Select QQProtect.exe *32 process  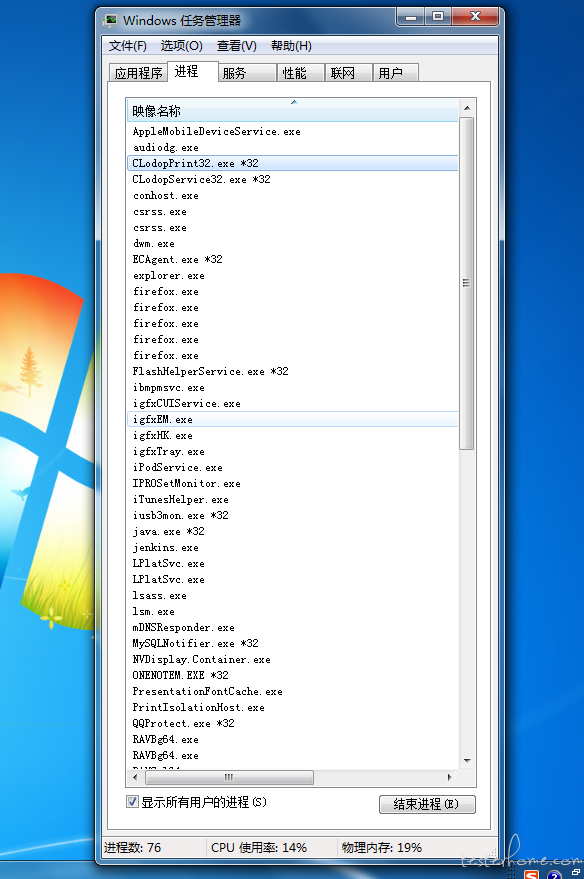pos(292,723)
